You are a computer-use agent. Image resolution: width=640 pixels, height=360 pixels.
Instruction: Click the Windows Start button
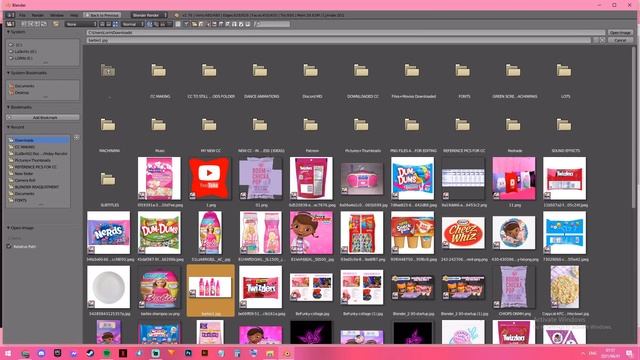click(x=8, y=353)
